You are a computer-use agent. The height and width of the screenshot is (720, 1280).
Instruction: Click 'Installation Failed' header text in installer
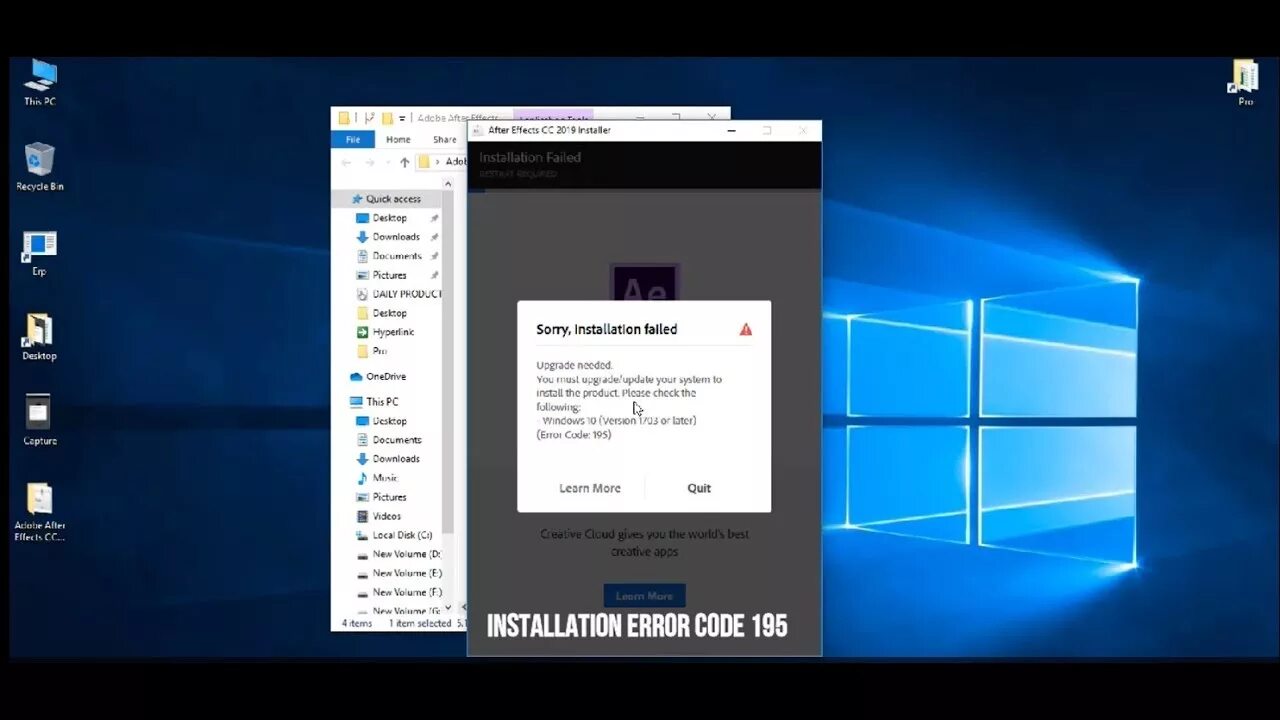[530, 157]
